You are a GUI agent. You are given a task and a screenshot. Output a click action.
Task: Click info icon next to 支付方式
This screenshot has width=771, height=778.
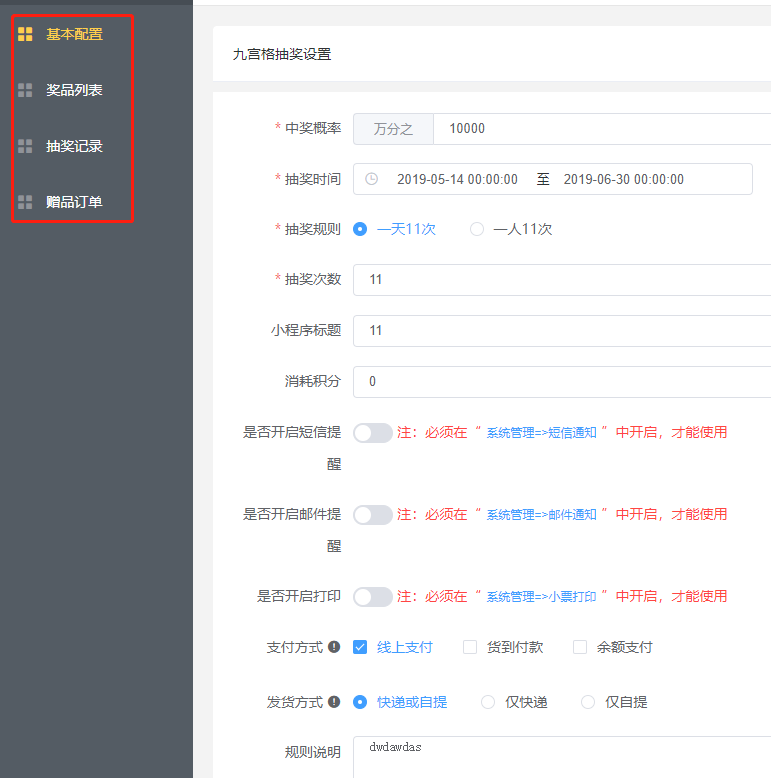point(334,647)
